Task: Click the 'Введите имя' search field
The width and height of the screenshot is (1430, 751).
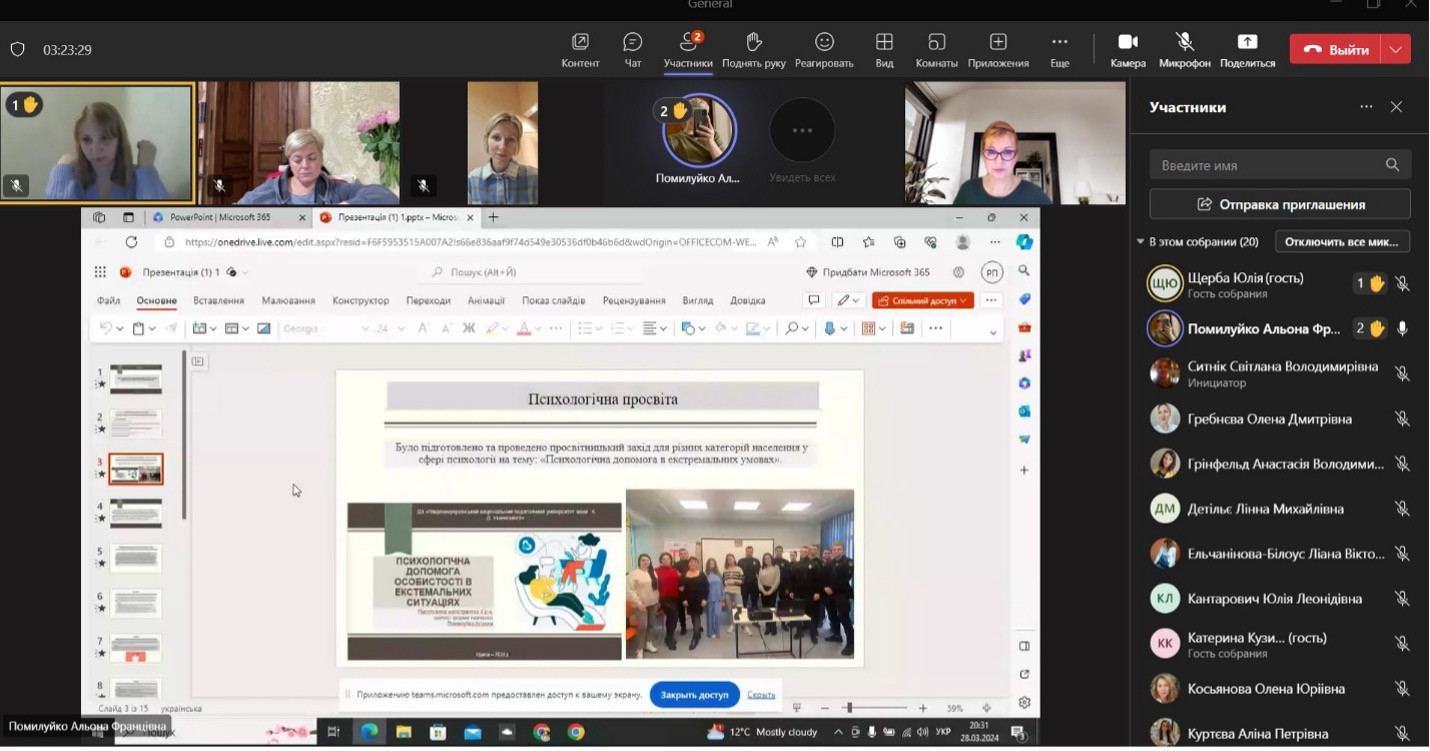Action: pos(1268,165)
